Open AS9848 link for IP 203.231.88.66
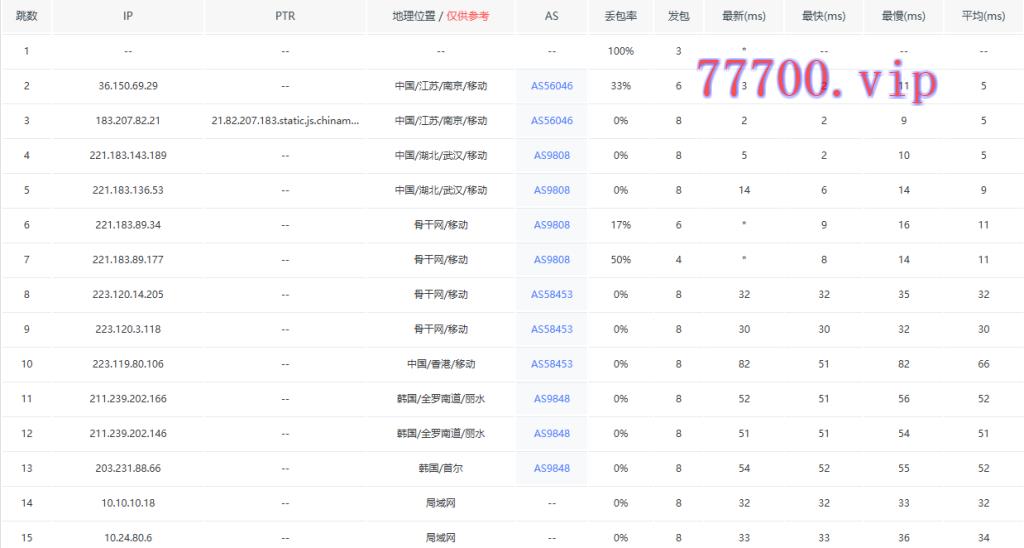The image size is (1024, 548). click(x=551, y=468)
